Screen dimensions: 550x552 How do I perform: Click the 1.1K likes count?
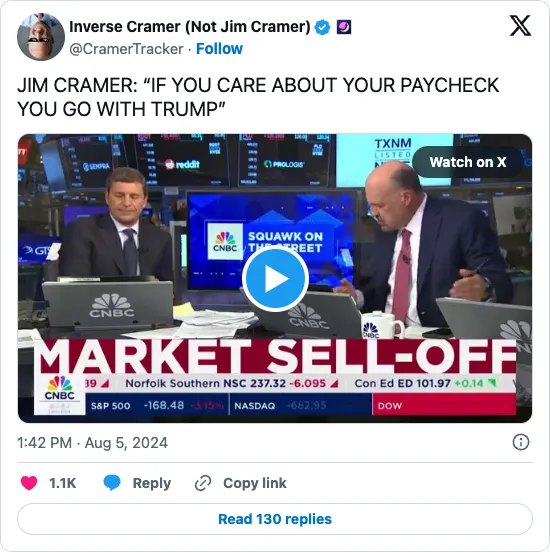(63, 483)
